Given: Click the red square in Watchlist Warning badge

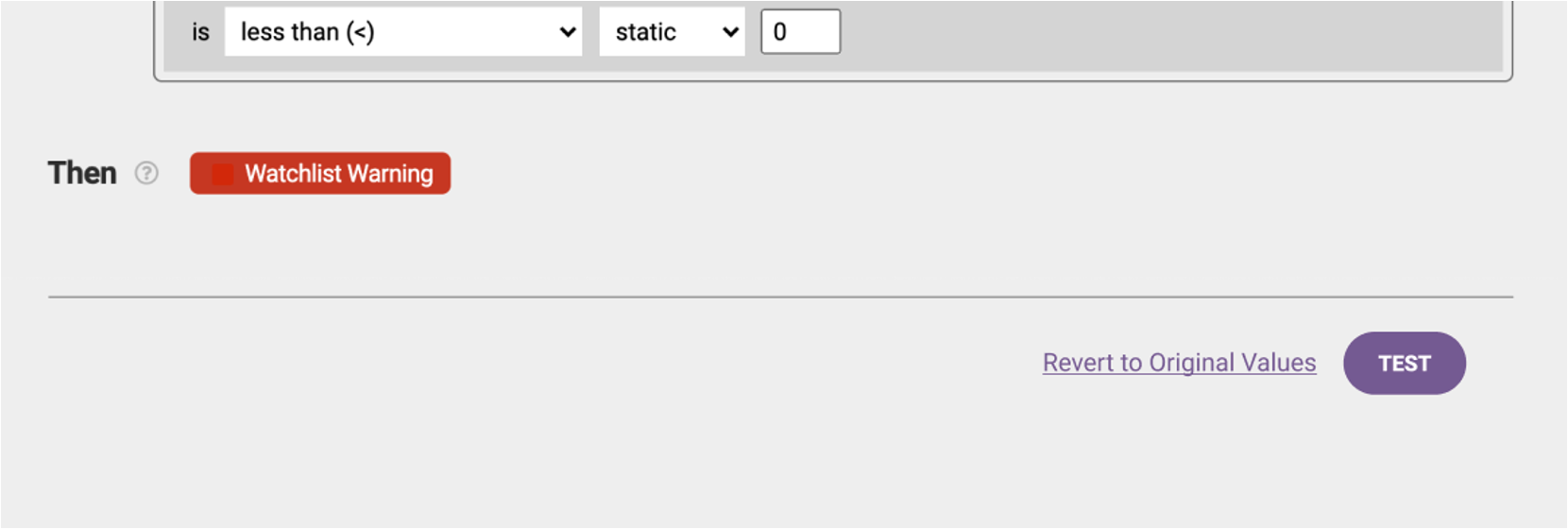Looking at the screenshot, I should pyautogui.click(x=222, y=174).
